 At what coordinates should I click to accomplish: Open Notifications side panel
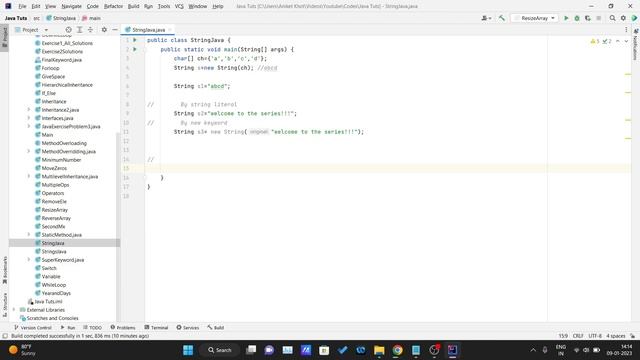tap(636, 44)
